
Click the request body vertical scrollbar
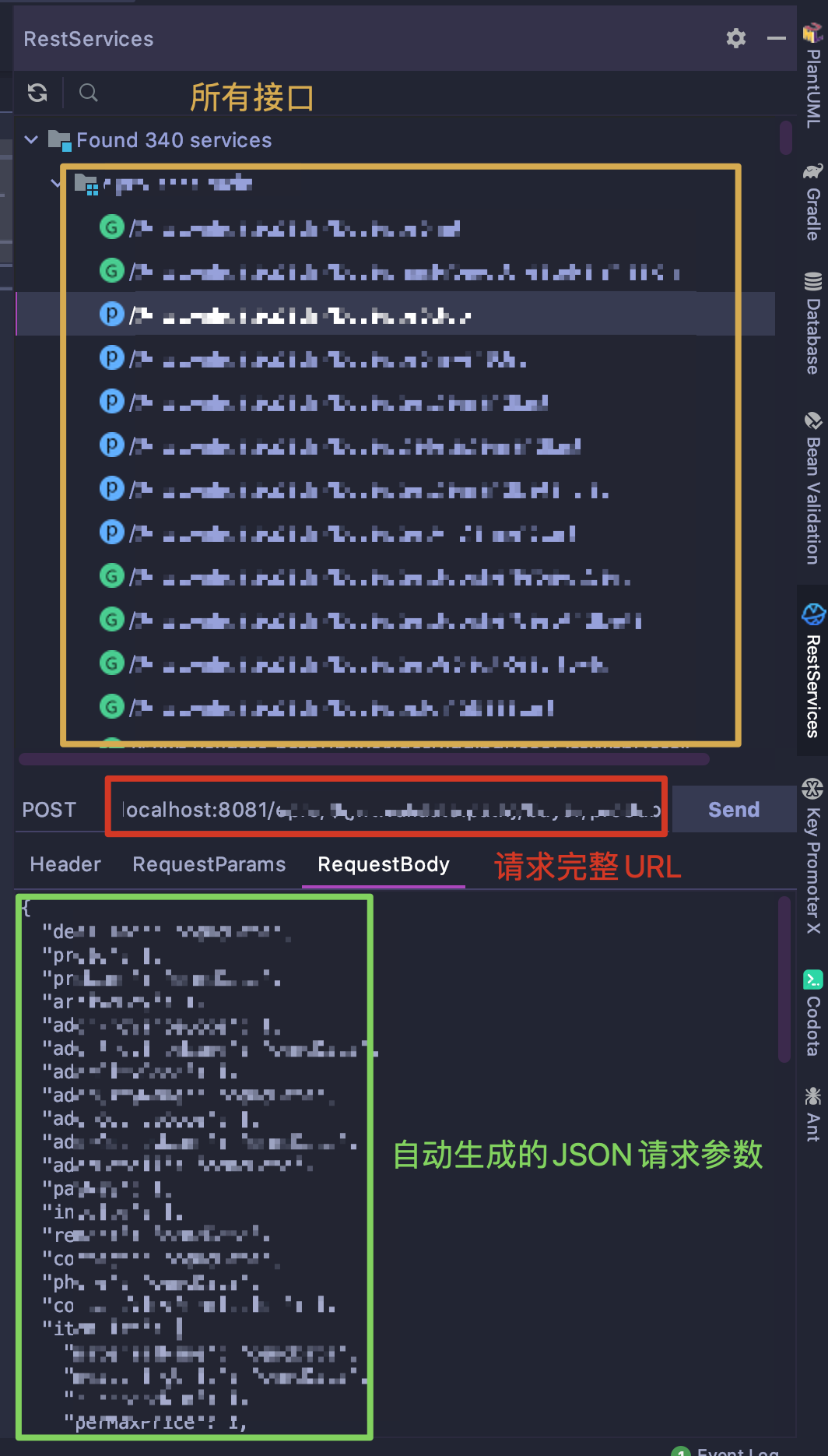(784, 979)
